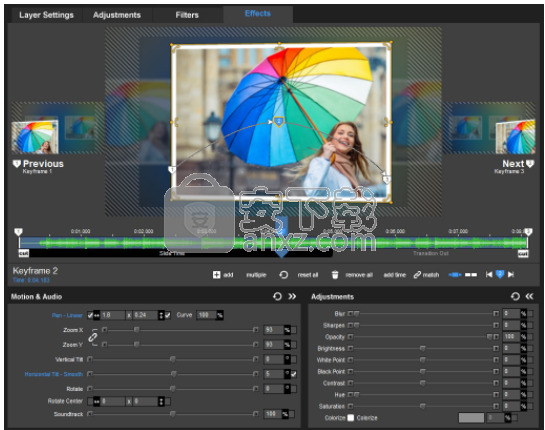Click the Curve percentage field

pos(207,315)
